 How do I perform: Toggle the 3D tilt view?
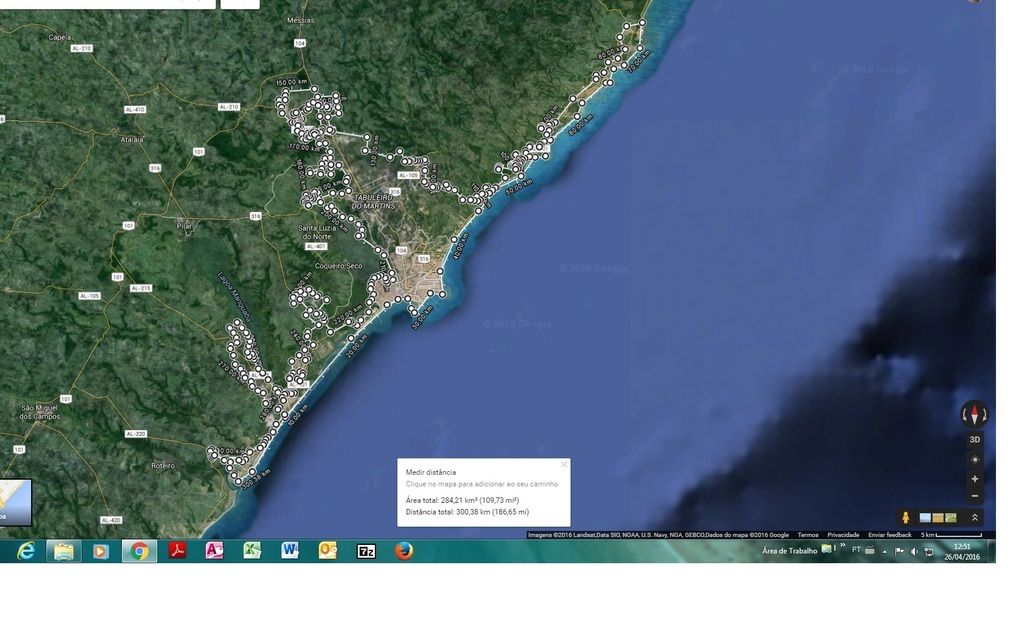[x=974, y=439]
